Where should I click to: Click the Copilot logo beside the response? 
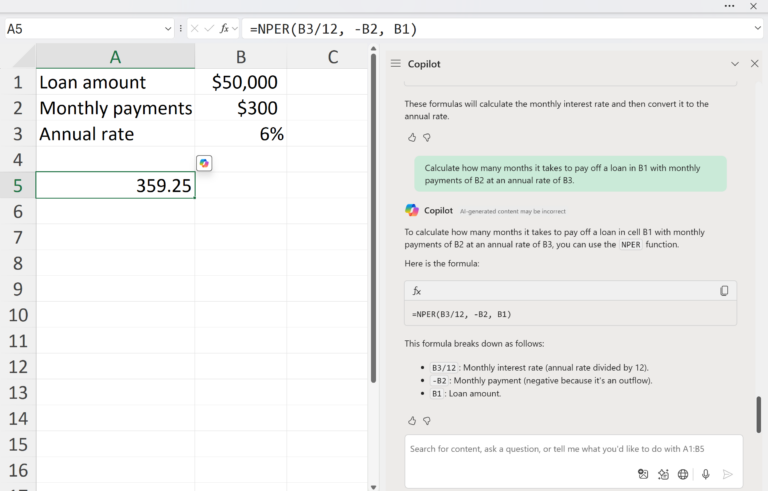click(x=412, y=210)
